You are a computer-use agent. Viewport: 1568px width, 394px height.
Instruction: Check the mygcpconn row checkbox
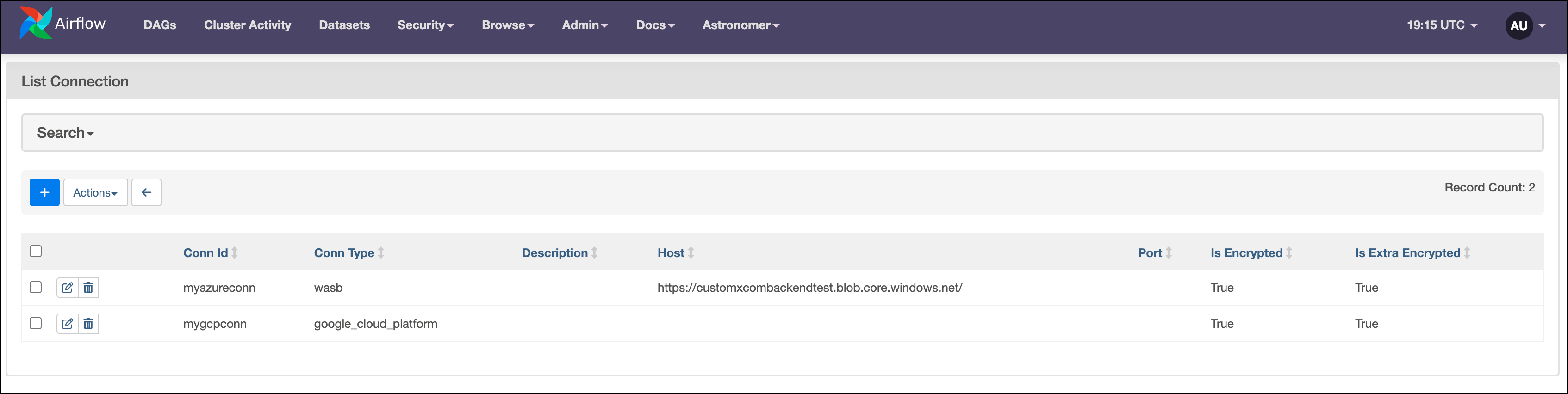(x=36, y=323)
